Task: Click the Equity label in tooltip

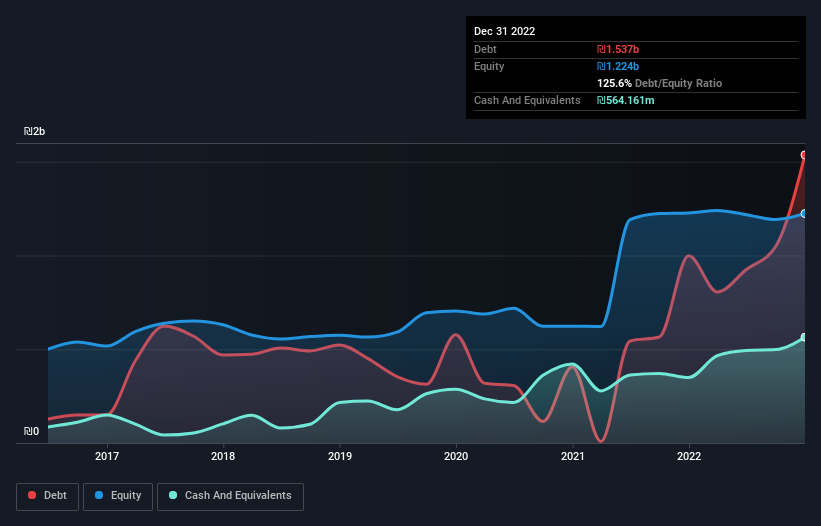Action: (489, 66)
